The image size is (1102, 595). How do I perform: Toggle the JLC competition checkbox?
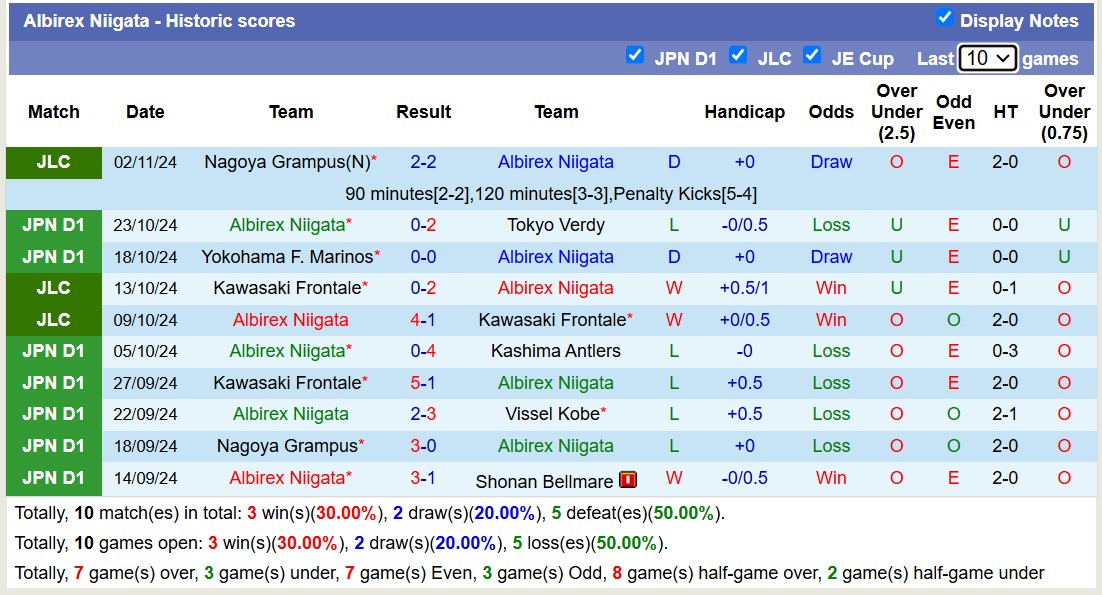click(x=738, y=56)
